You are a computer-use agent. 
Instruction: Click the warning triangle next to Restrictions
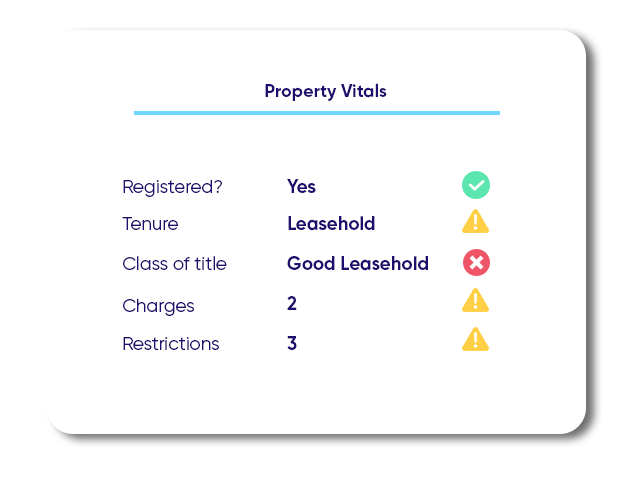(475, 339)
